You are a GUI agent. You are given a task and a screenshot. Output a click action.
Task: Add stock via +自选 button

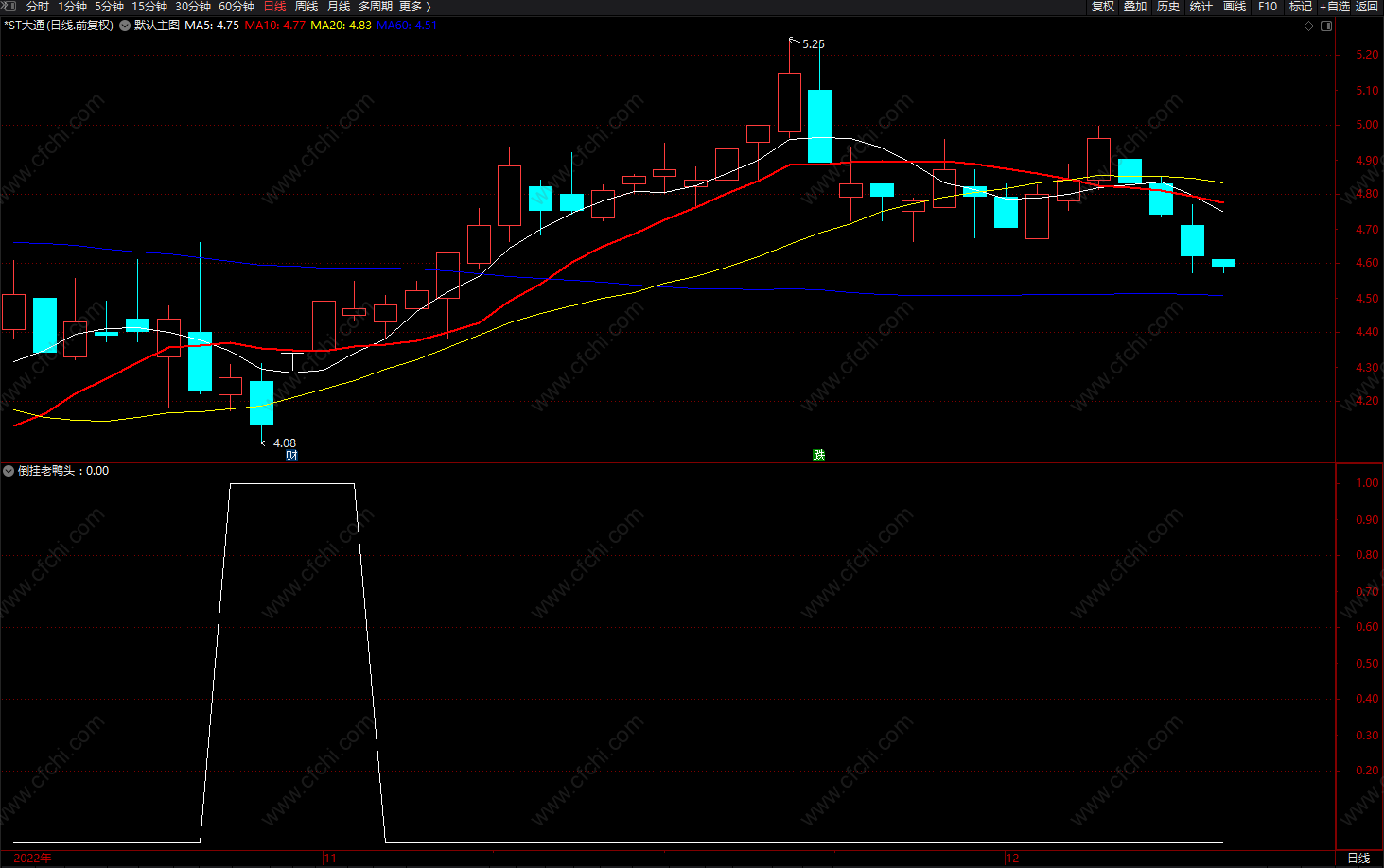point(1335,7)
